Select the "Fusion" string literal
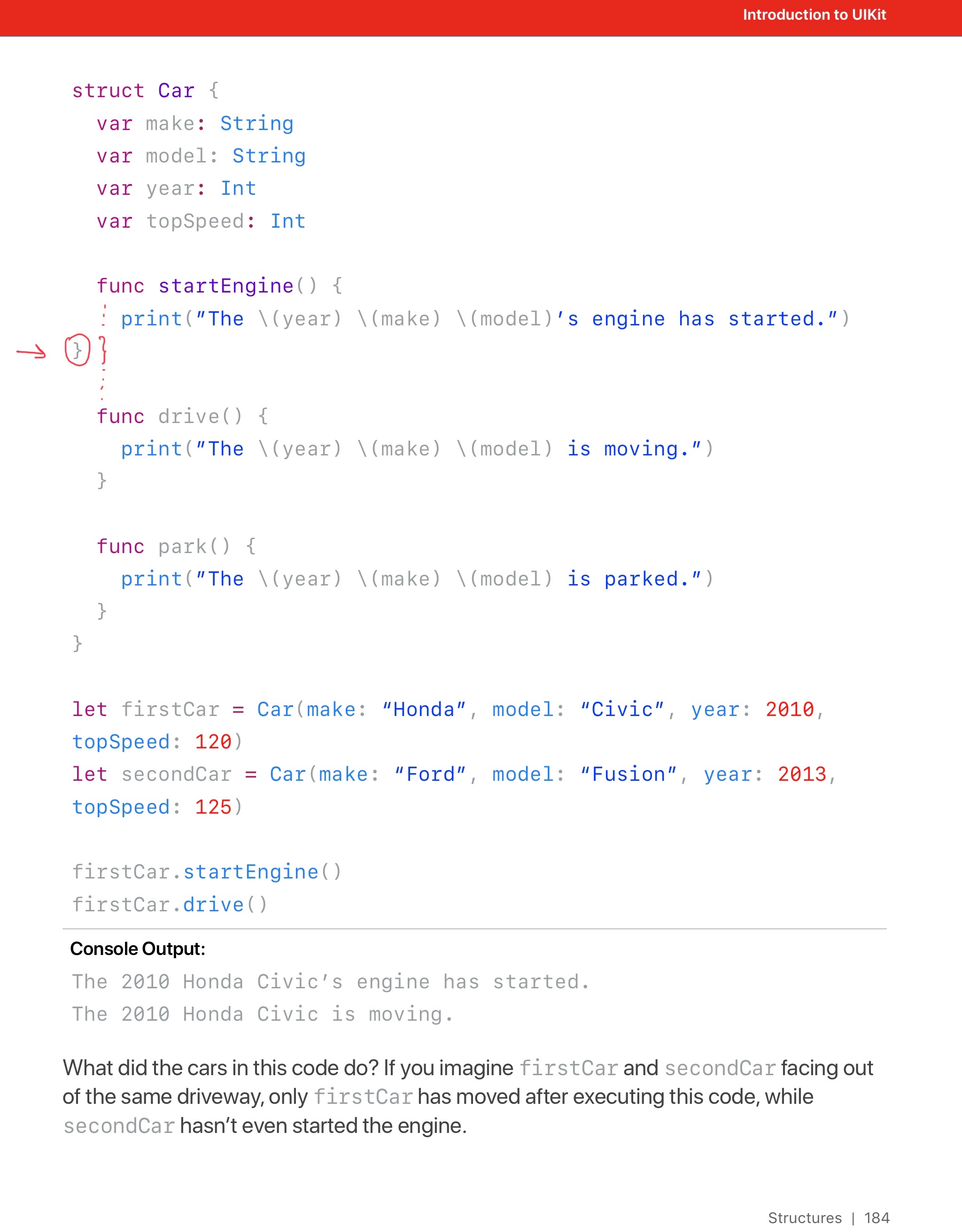 pyautogui.click(x=628, y=774)
